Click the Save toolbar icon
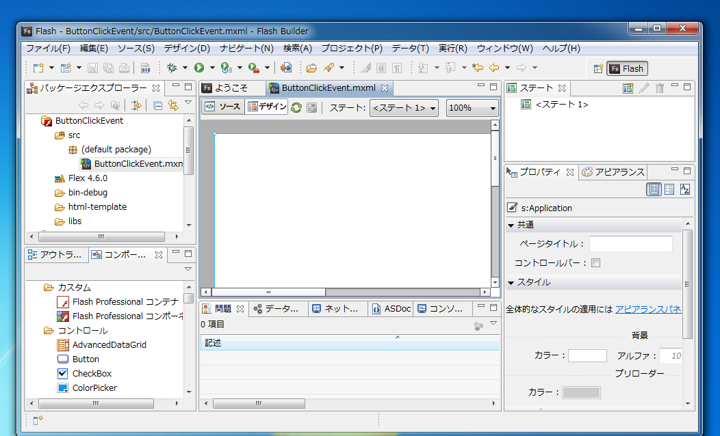This screenshot has height=436, width=720. [93, 68]
